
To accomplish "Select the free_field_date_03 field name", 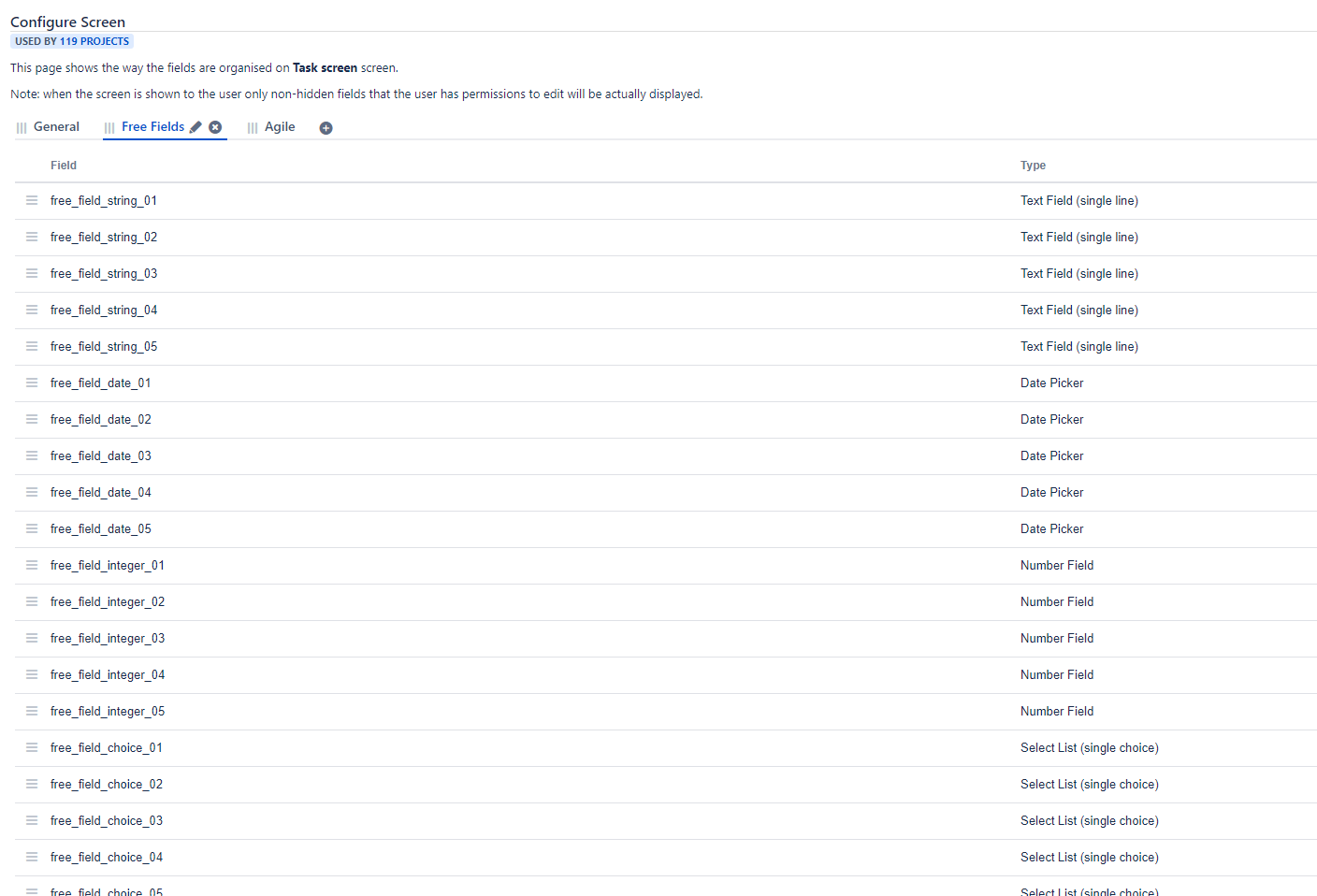I will pos(101,456).
